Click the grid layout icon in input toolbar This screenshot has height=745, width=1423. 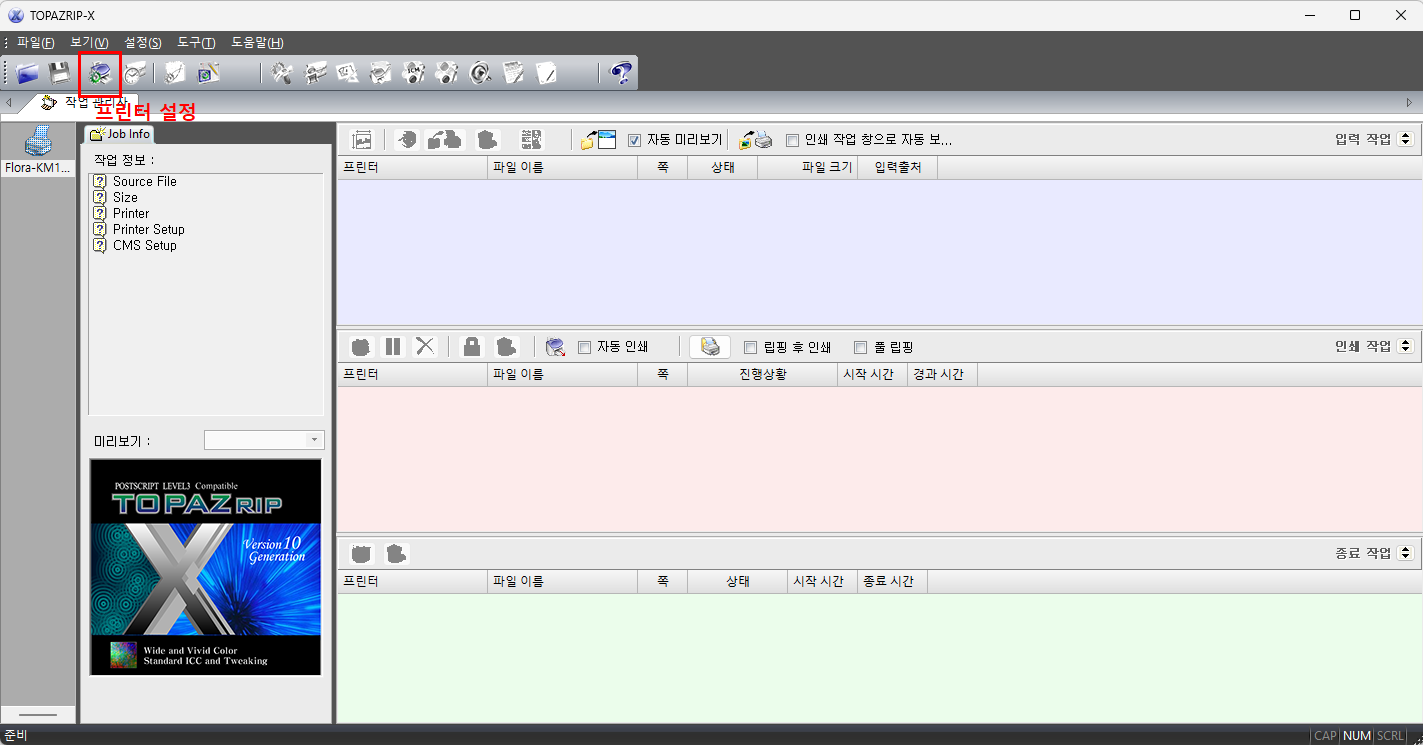(532, 140)
